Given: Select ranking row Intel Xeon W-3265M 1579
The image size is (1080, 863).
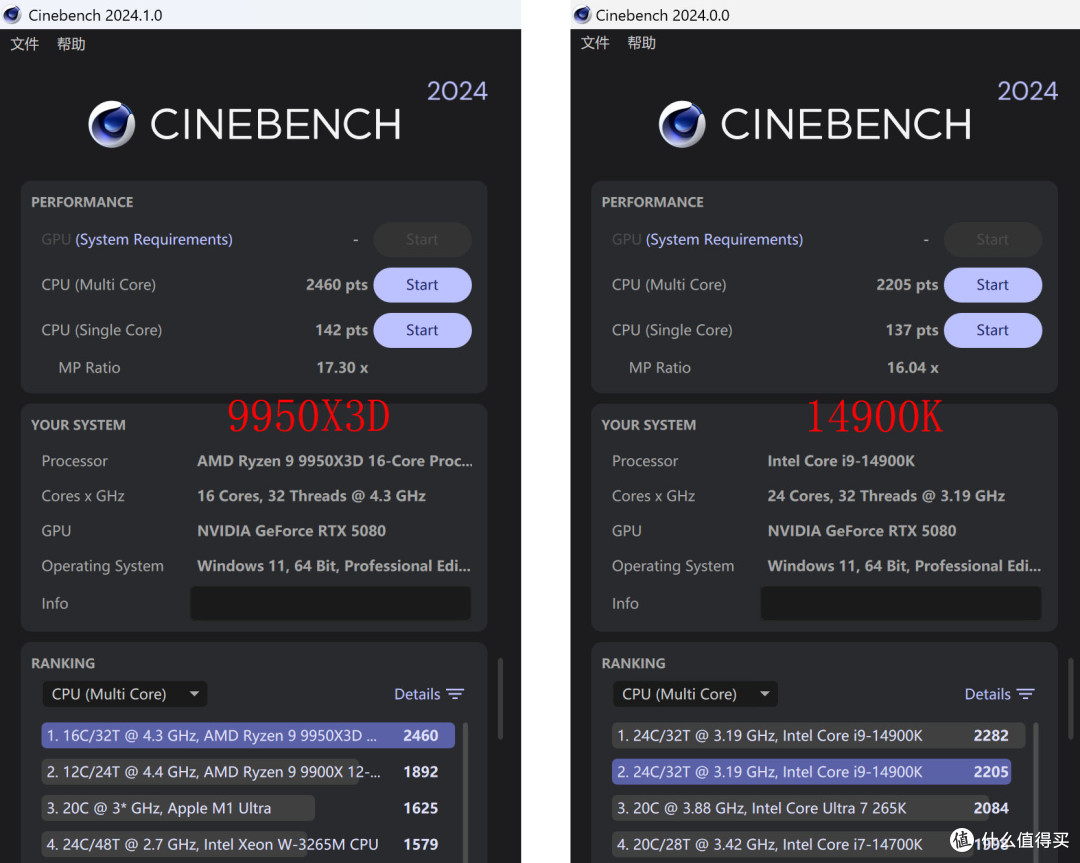Looking at the screenshot, I should point(248,844).
